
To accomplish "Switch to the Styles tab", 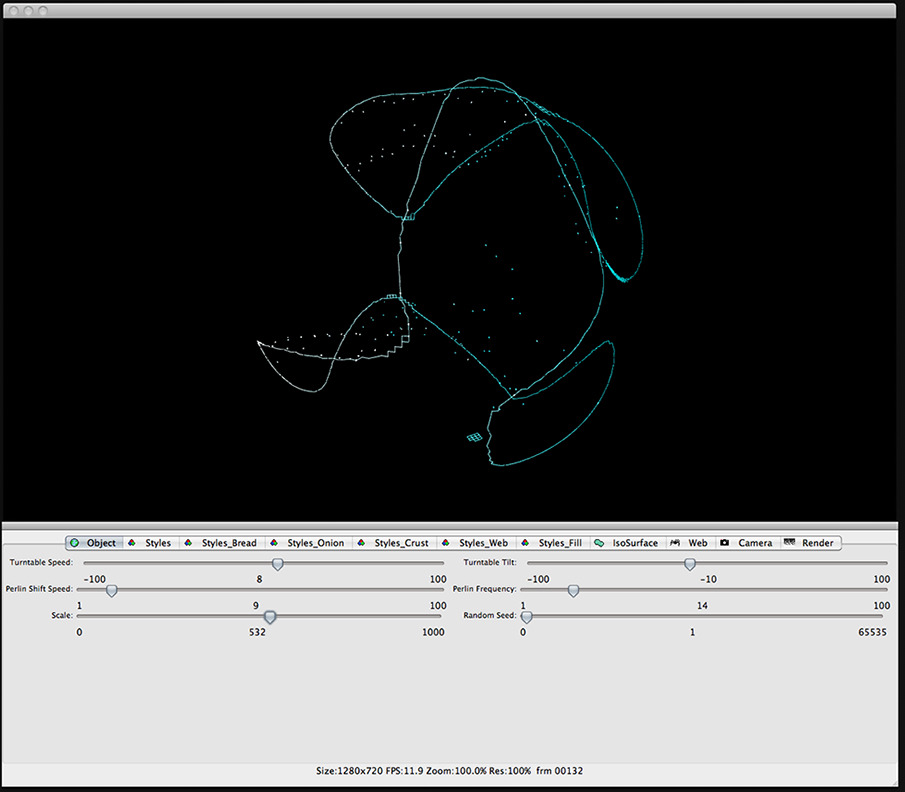I will point(157,543).
